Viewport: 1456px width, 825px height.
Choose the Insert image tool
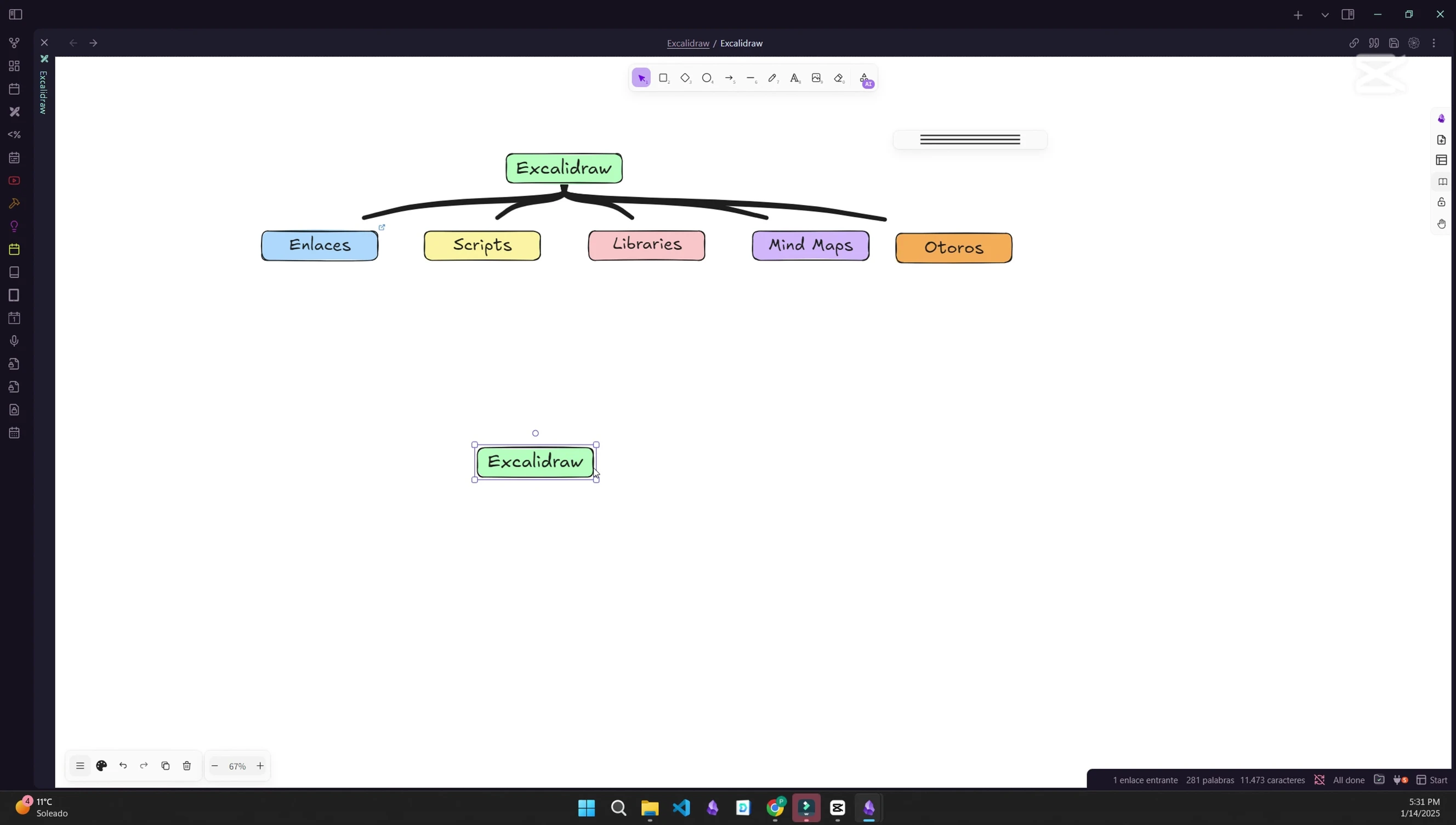pos(817,78)
